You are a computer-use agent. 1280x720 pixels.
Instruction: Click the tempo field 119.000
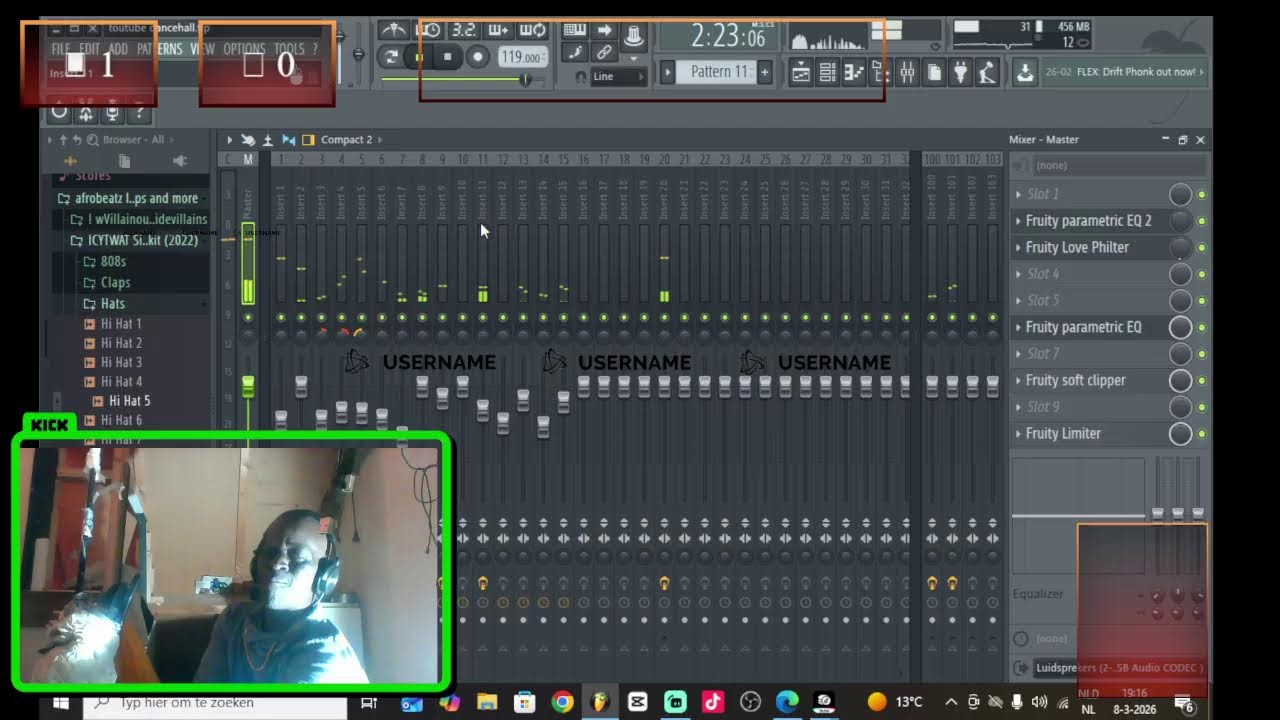523,57
